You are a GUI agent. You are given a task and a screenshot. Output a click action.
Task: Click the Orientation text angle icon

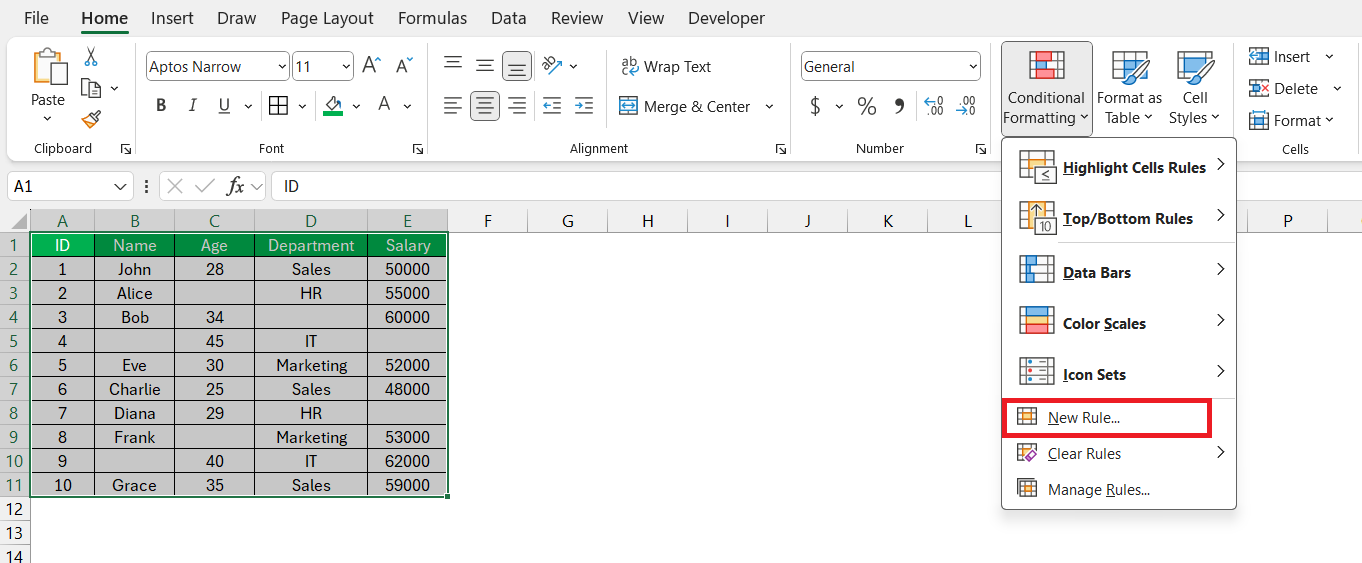(x=552, y=66)
